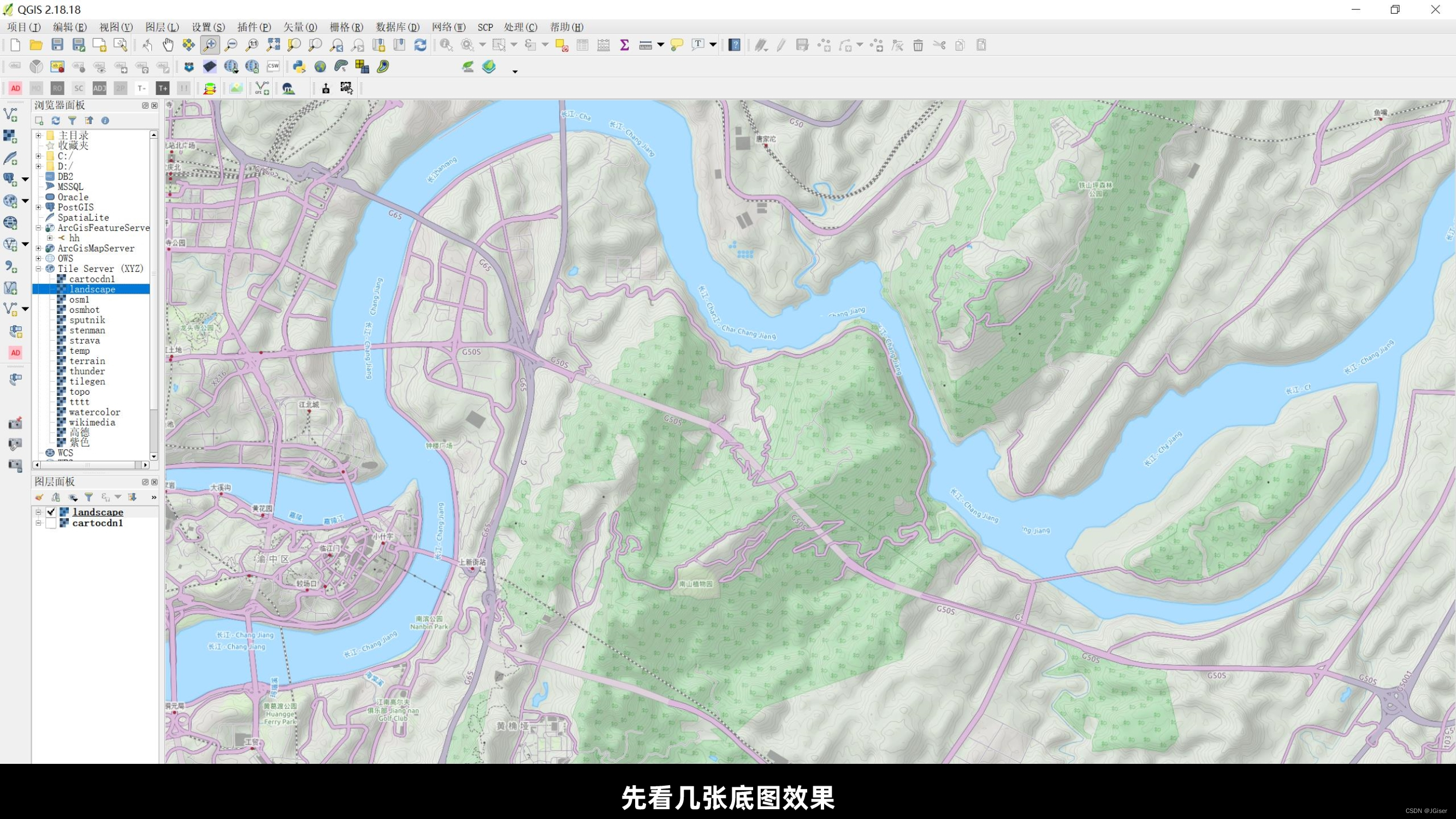Screen dimensions: 1456x819
Task: Select the 高德 tile server entry
Action: (79, 432)
